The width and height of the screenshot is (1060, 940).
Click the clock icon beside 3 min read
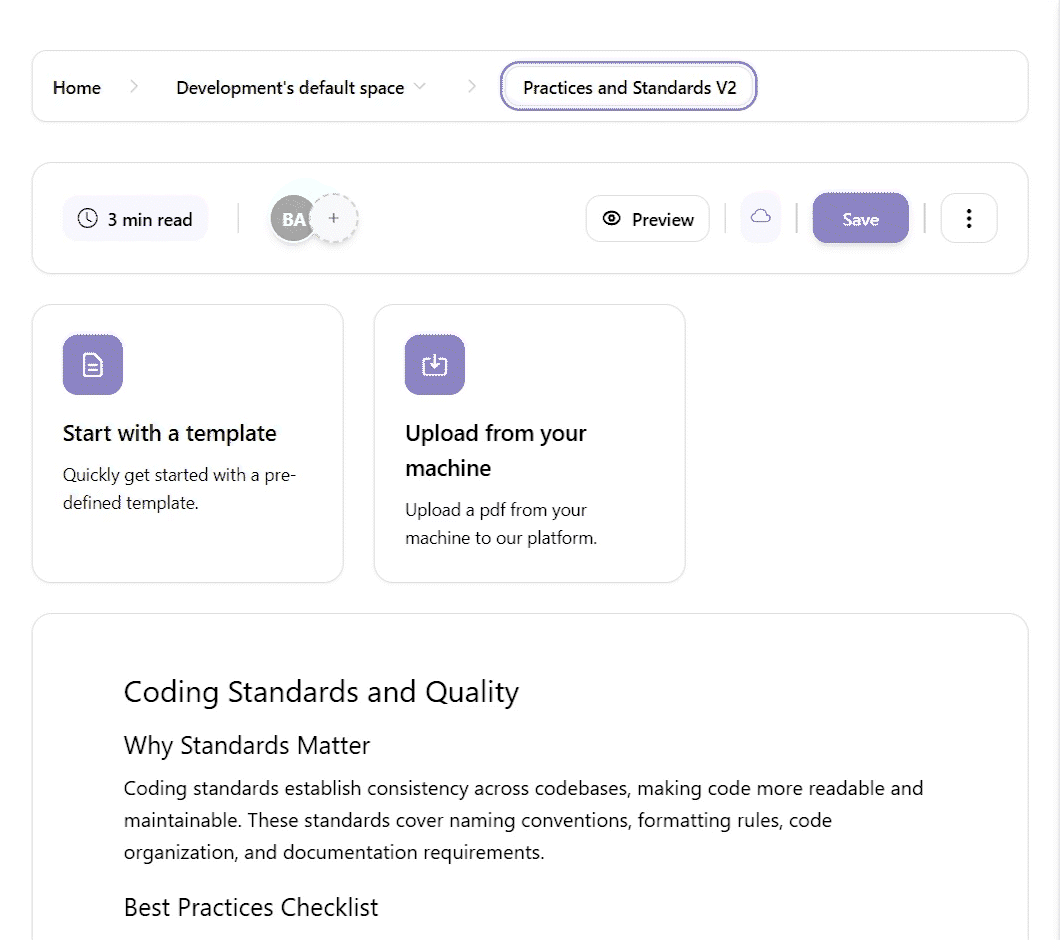88,219
